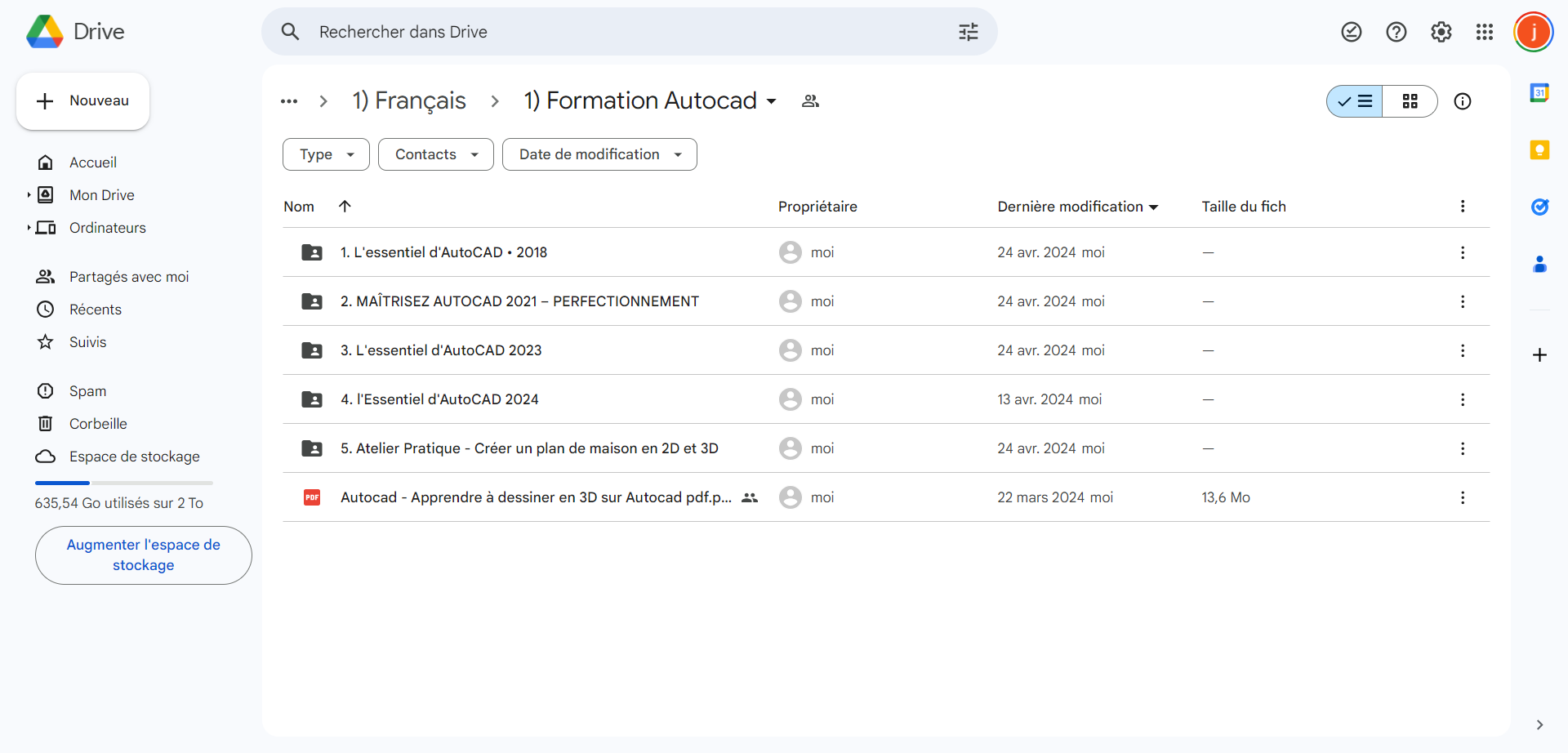Open the Help question mark icon
The image size is (1568, 753).
(1396, 32)
